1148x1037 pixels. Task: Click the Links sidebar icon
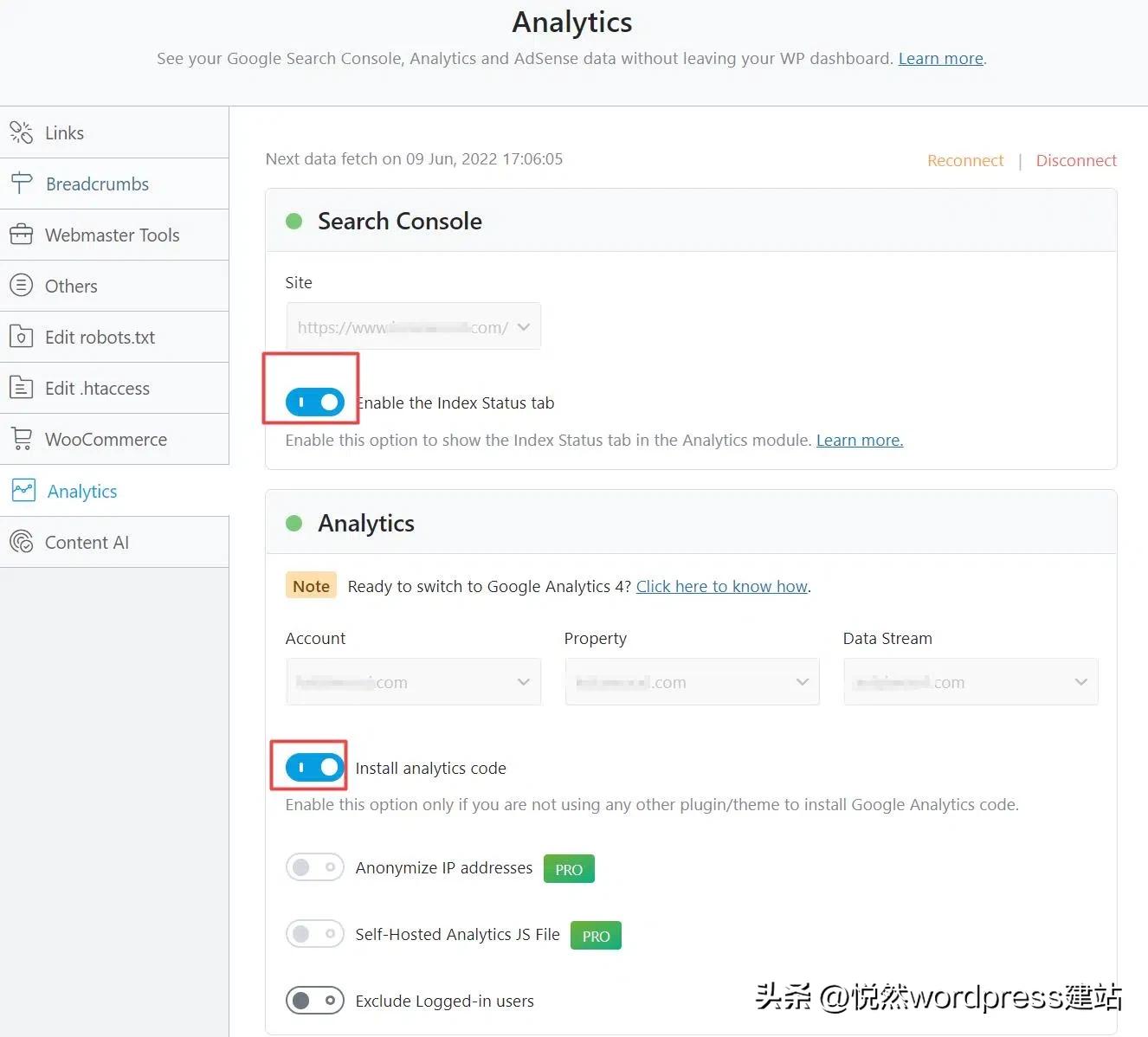(22, 132)
